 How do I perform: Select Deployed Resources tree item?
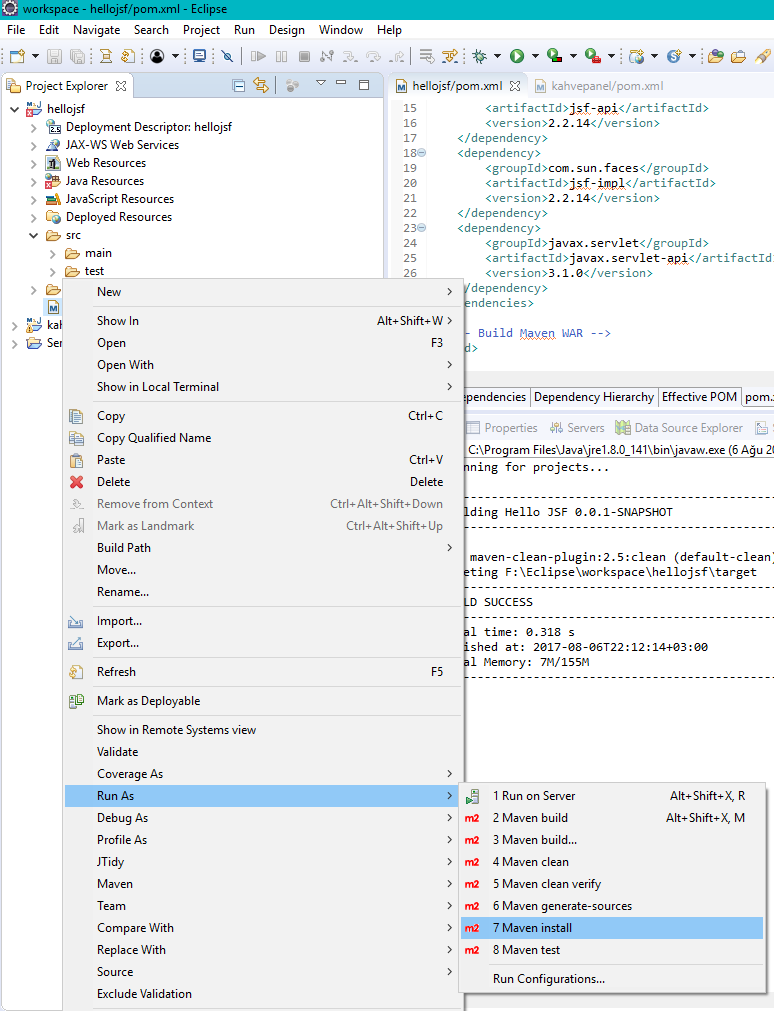coord(119,217)
